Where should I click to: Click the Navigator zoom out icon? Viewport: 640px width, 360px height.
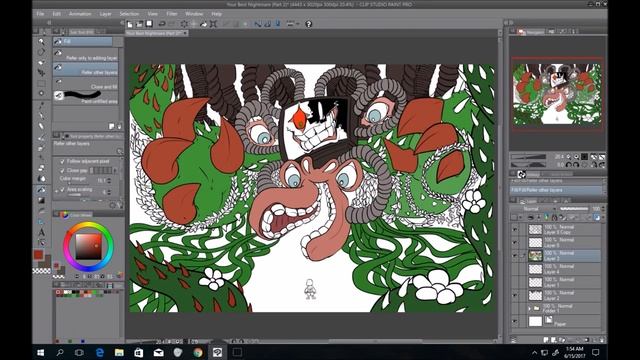click(x=569, y=157)
